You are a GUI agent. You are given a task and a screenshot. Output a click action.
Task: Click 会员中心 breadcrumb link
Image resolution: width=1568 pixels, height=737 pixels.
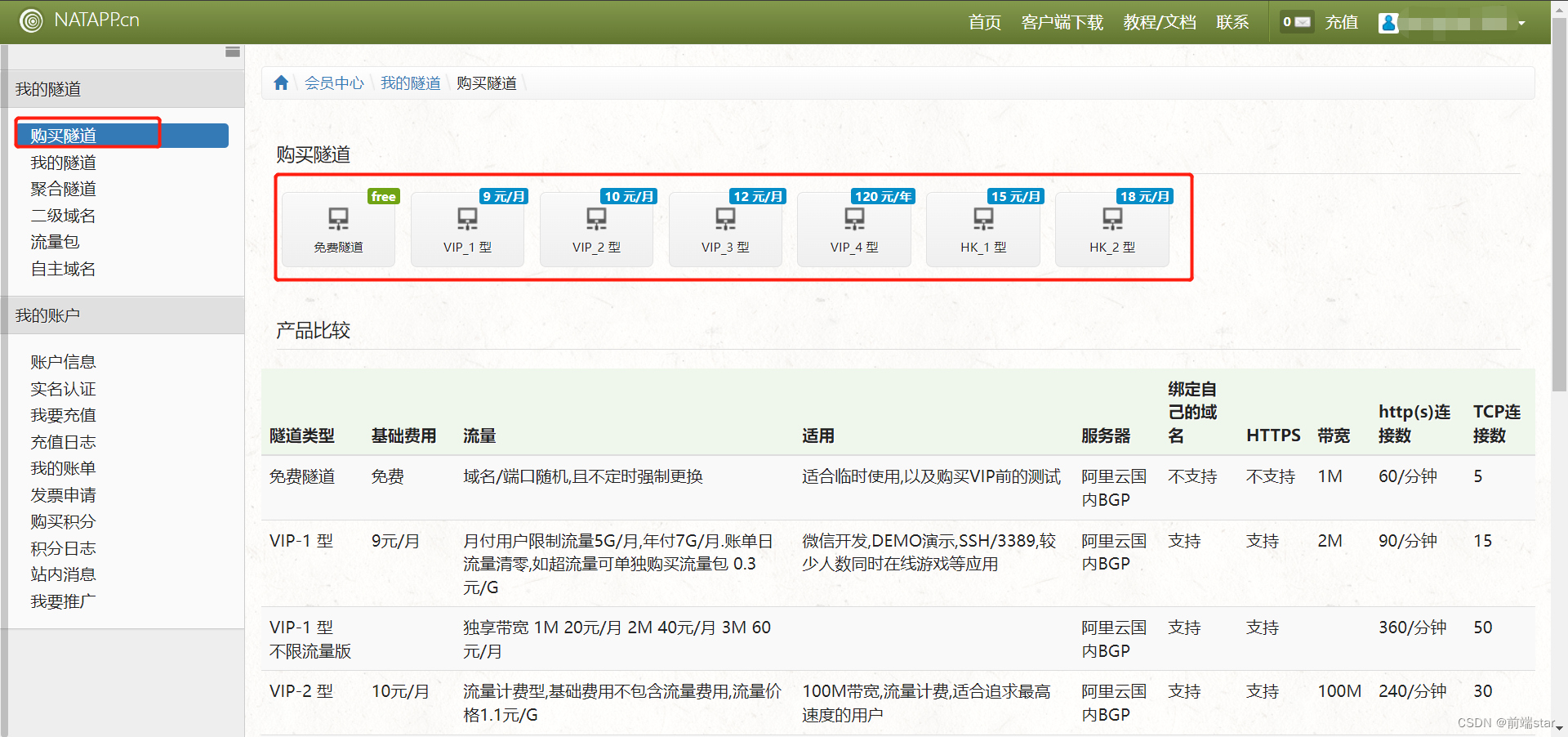[334, 83]
